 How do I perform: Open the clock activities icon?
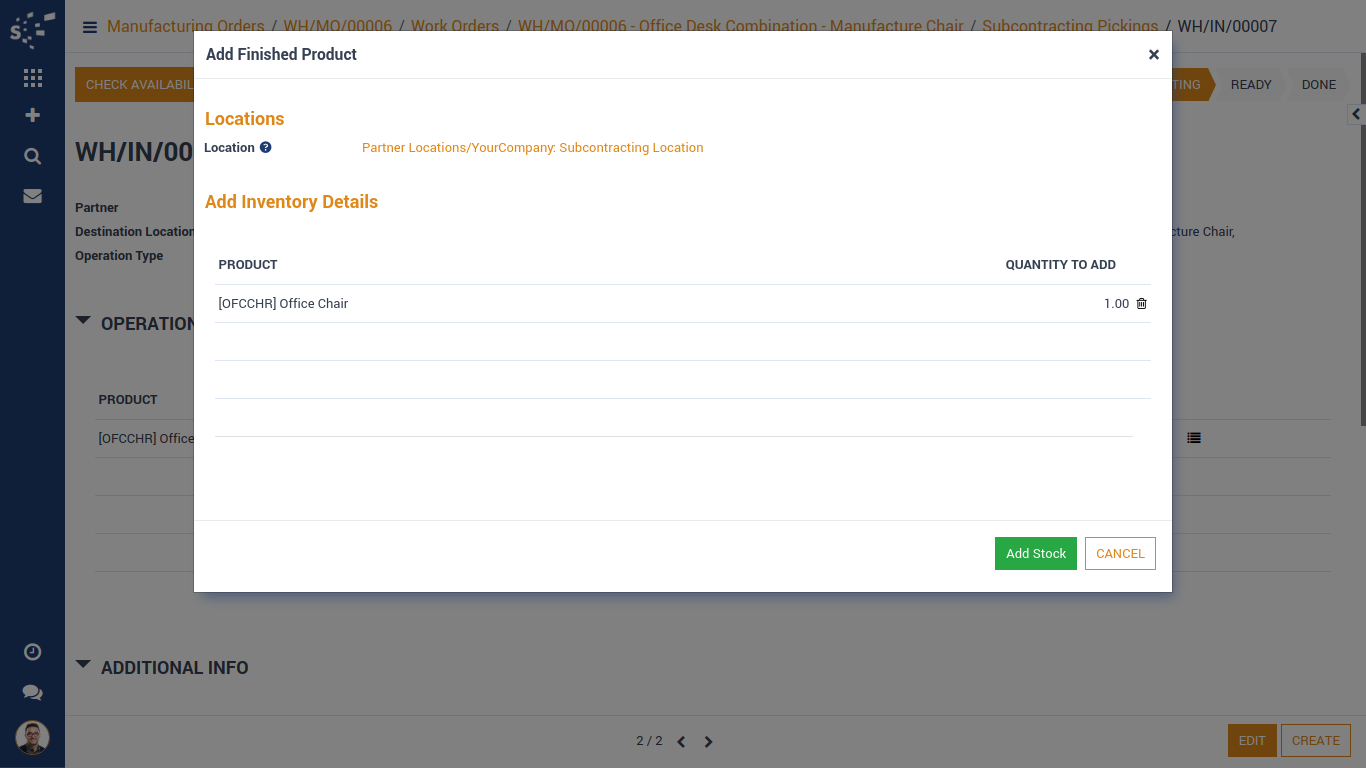(x=32, y=652)
